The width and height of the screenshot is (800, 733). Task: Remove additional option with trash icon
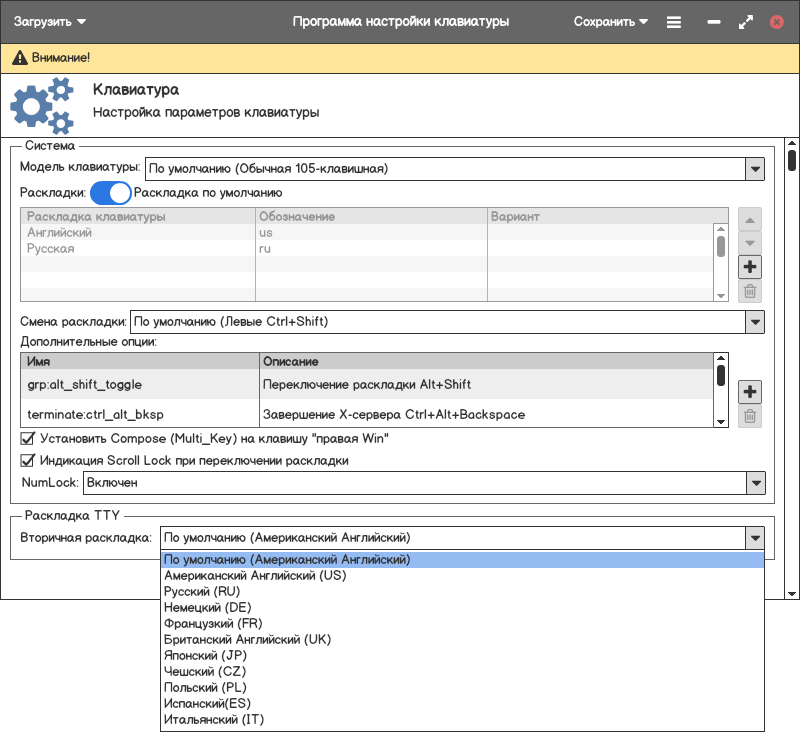click(x=750, y=416)
